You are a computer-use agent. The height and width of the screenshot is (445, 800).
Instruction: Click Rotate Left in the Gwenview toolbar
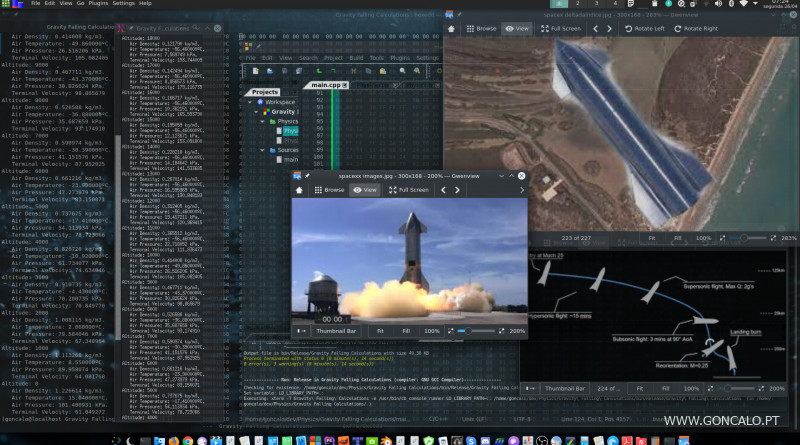(644, 29)
